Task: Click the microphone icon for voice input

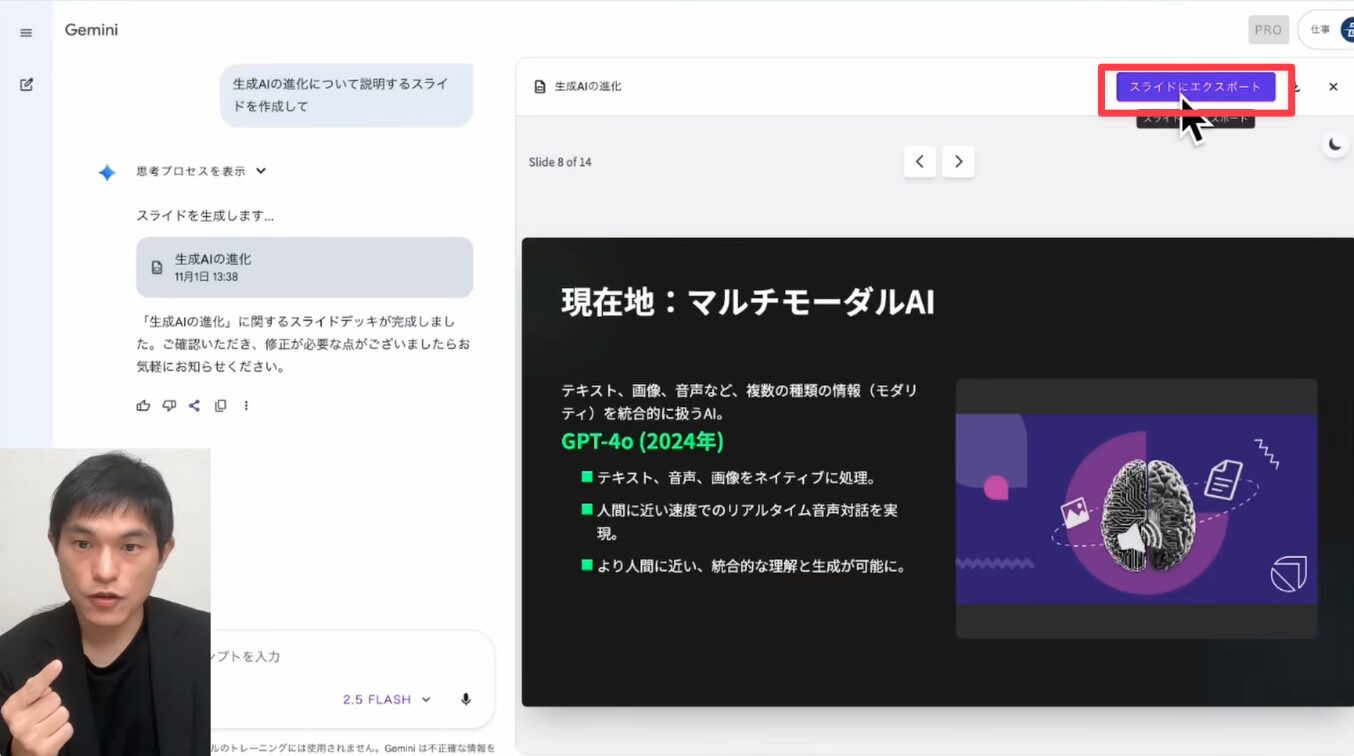Action: click(x=466, y=699)
